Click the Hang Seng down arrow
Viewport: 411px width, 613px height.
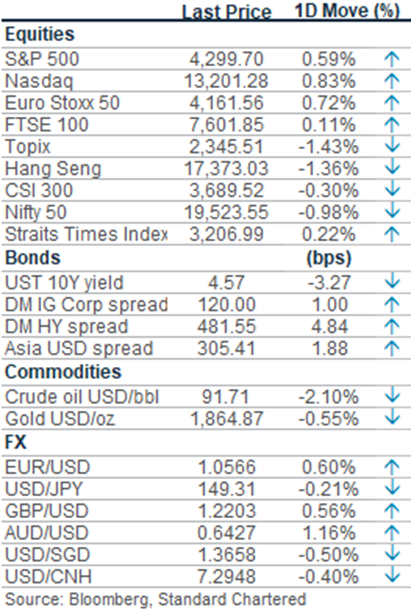pyautogui.click(x=392, y=168)
